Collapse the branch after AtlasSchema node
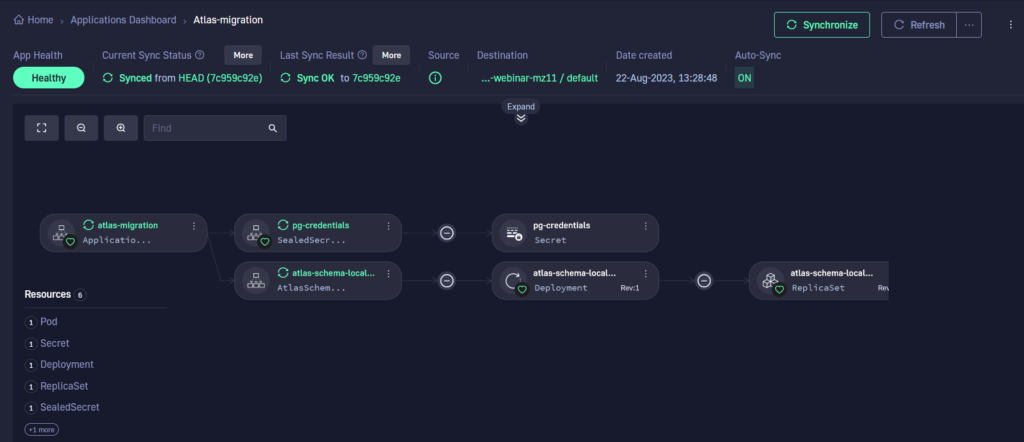The image size is (1024, 442). tap(447, 281)
